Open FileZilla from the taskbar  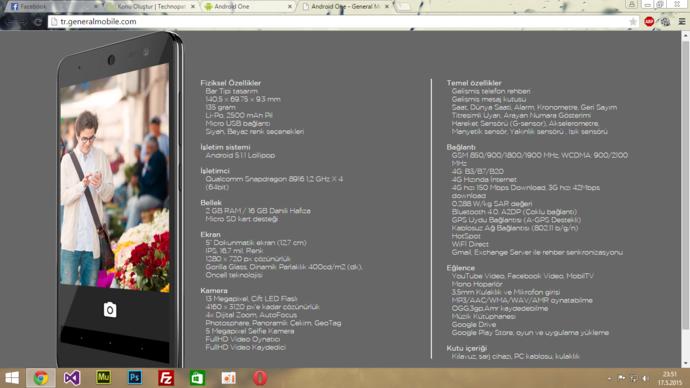pyautogui.click(x=166, y=378)
